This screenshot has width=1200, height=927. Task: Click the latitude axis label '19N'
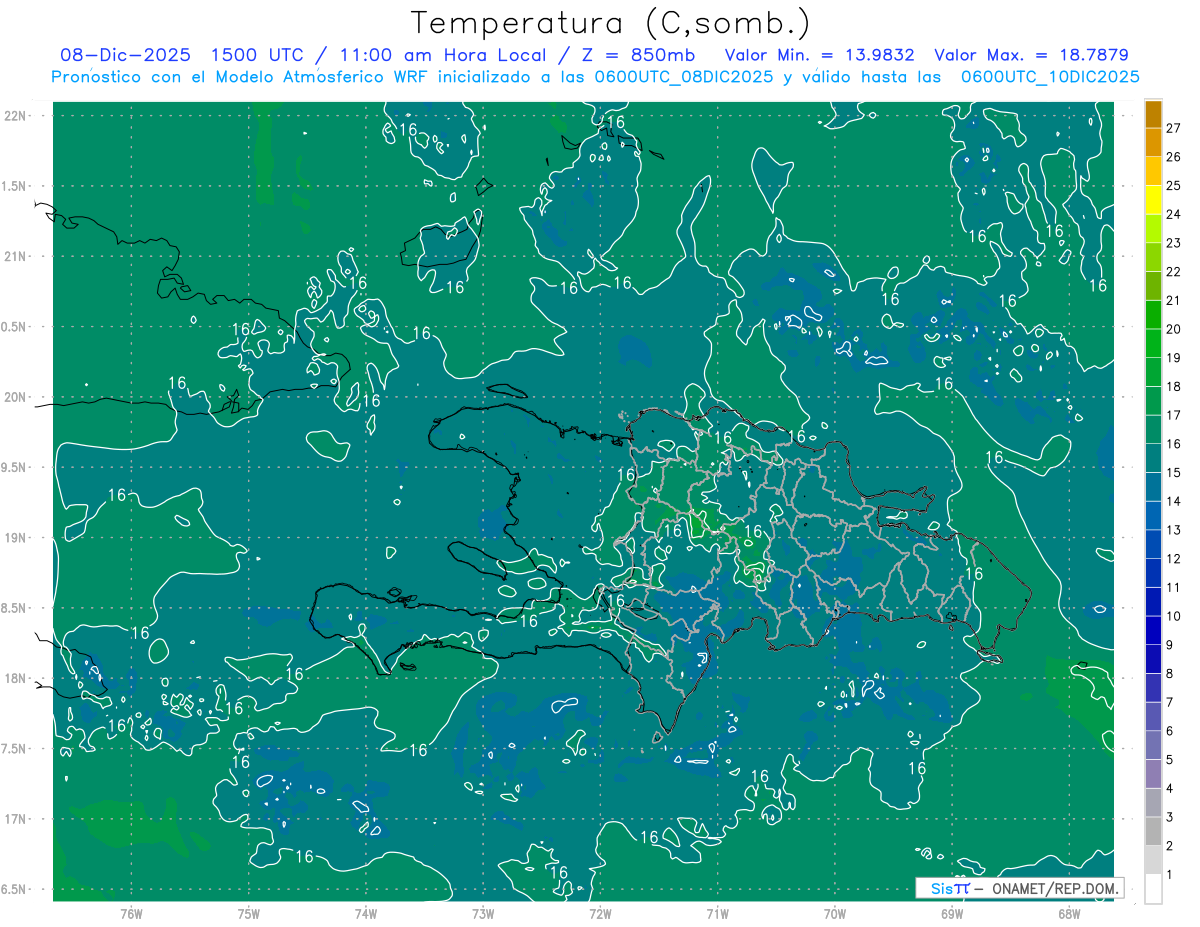15,537
